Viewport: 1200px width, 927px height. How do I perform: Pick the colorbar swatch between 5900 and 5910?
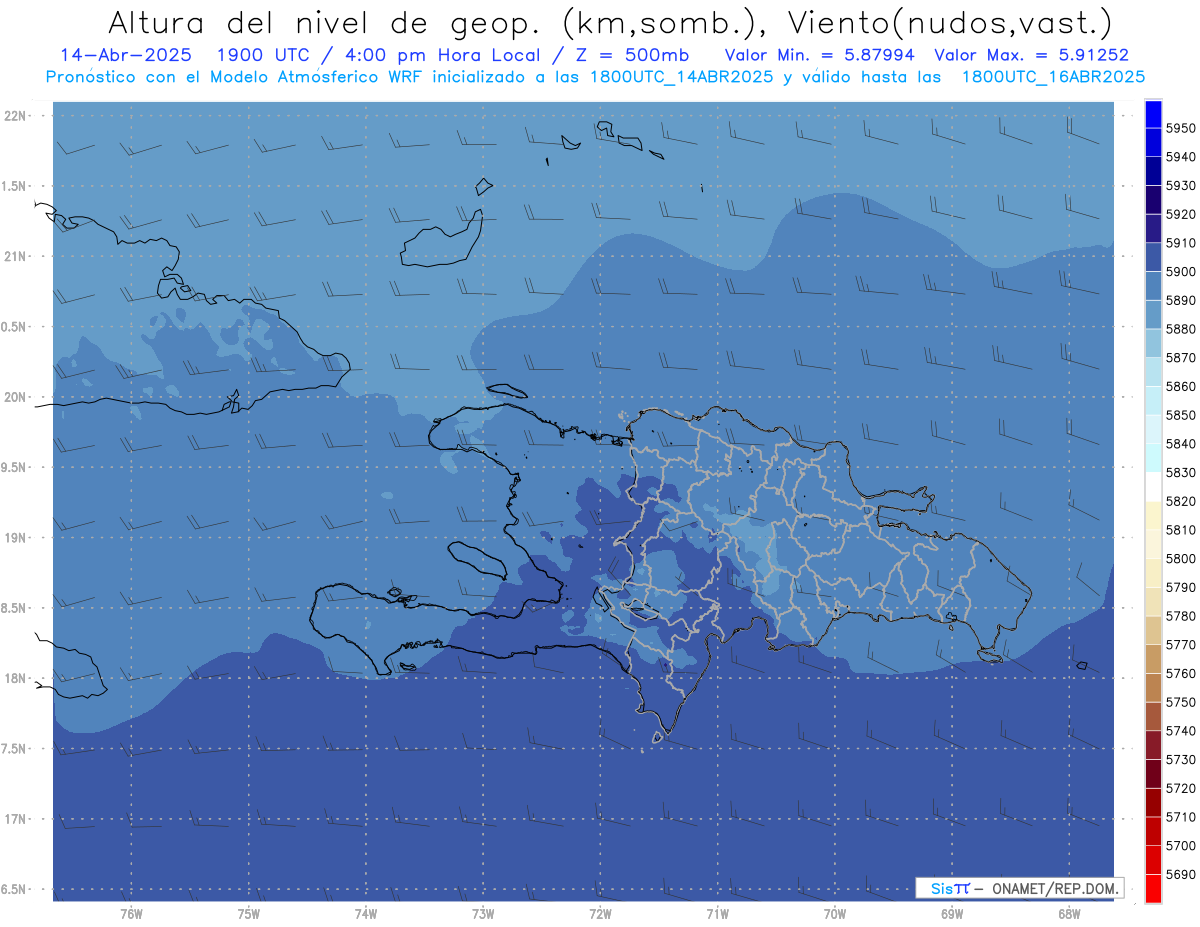pyautogui.click(x=1153, y=257)
